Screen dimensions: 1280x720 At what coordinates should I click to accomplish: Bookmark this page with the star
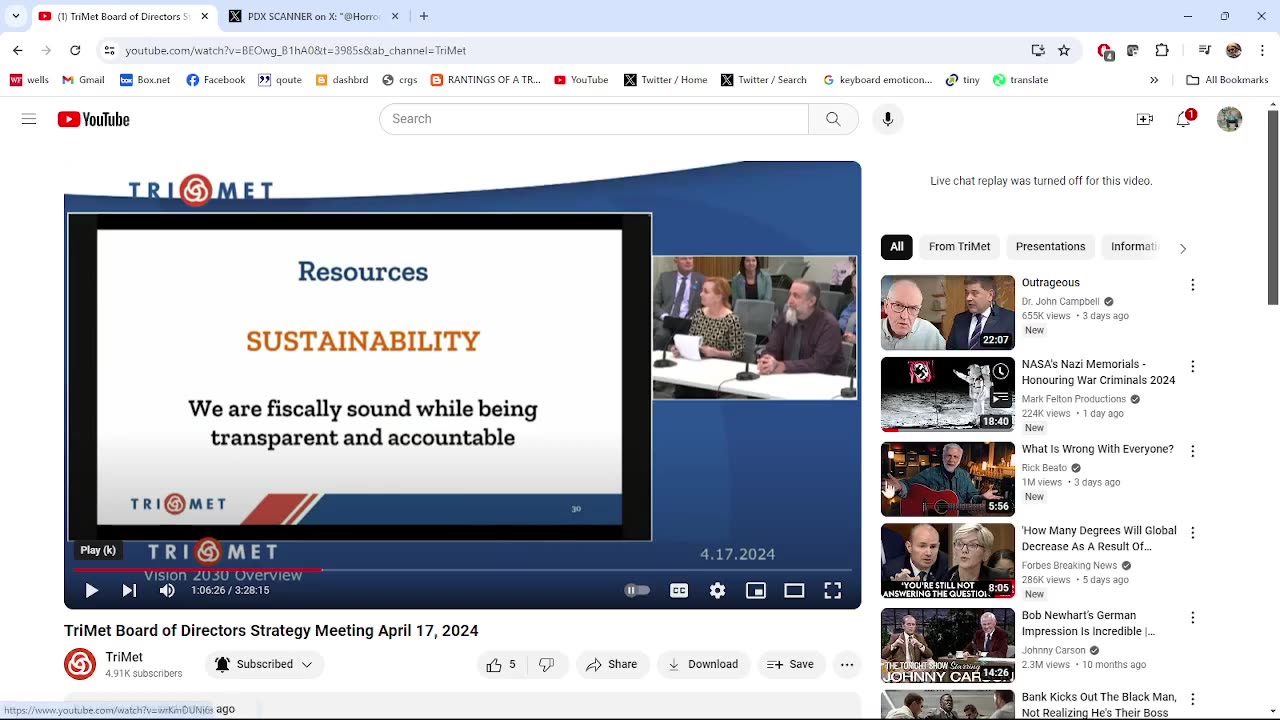[x=1064, y=50]
